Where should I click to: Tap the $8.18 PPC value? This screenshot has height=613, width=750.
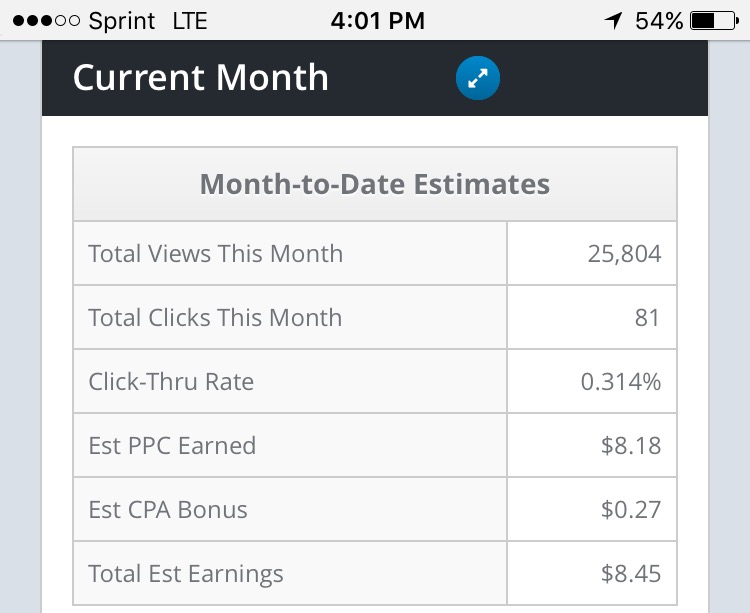pyautogui.click(x=631, y=446)
